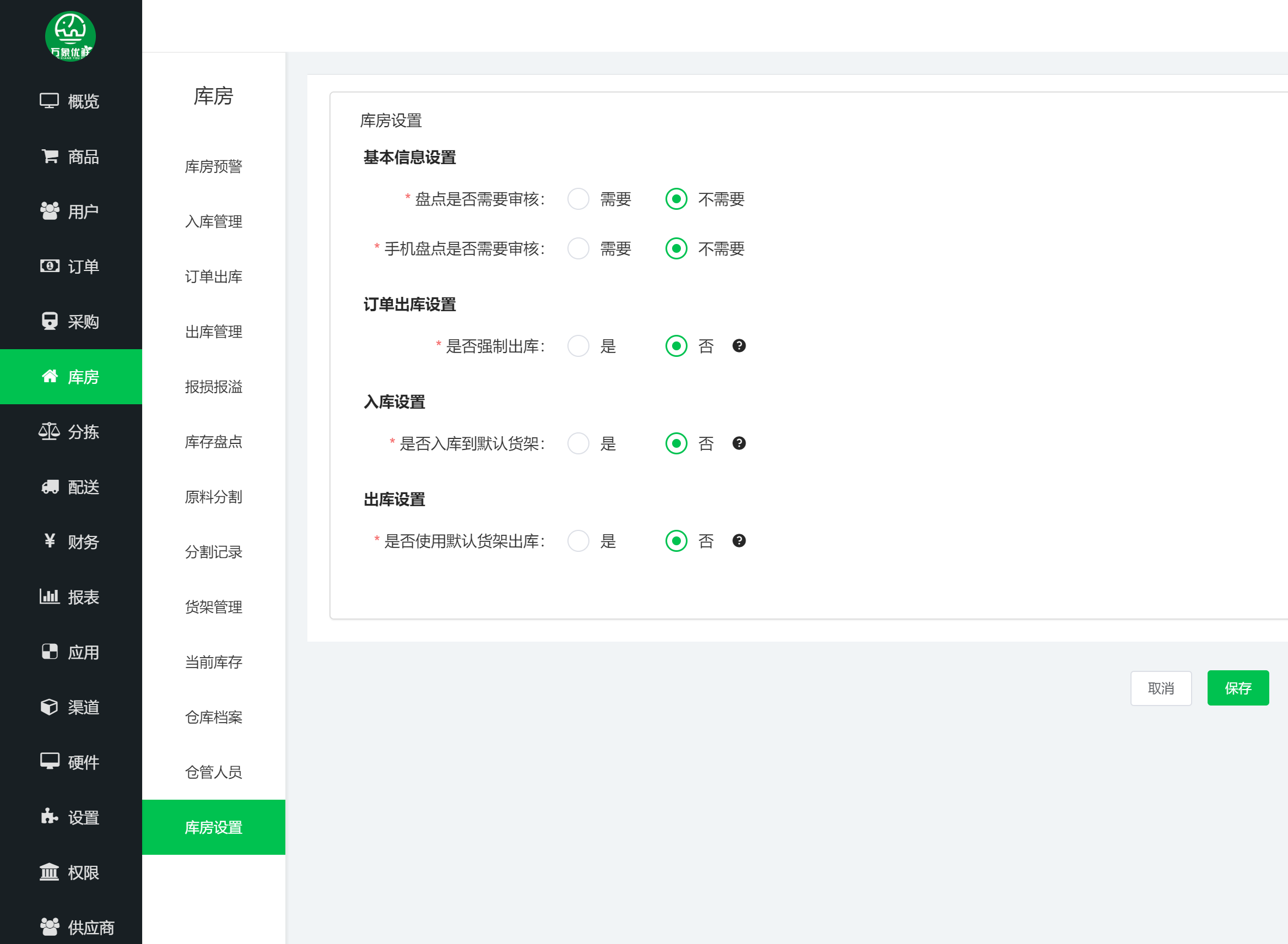
Task: Select 否 for 是否使用默认货架出库
Action: pos(676,541)
